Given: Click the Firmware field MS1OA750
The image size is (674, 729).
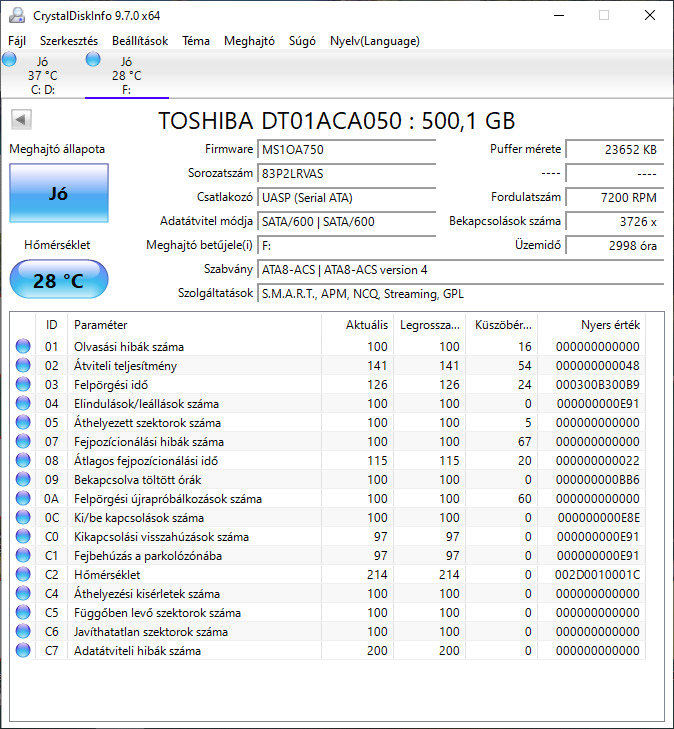Looking at the screenshot, I should (346, 150).
